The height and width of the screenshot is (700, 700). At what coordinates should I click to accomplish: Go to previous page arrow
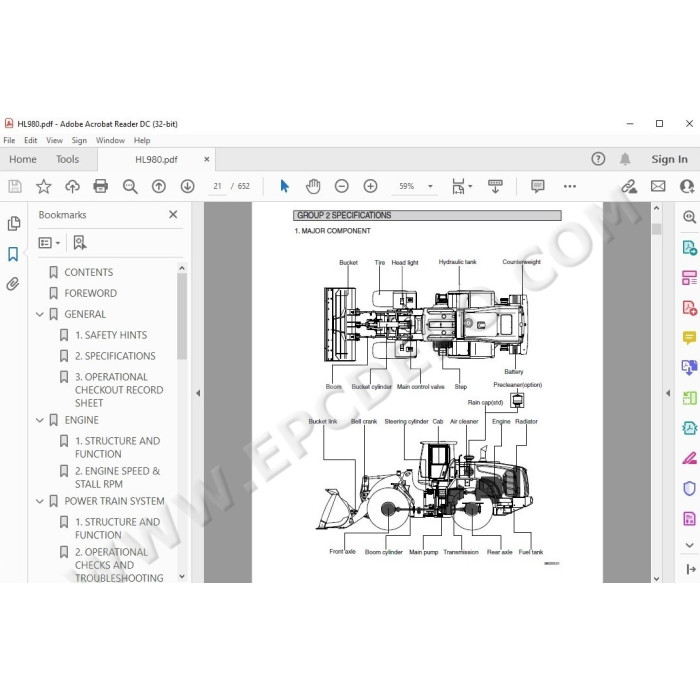[158, 186]
